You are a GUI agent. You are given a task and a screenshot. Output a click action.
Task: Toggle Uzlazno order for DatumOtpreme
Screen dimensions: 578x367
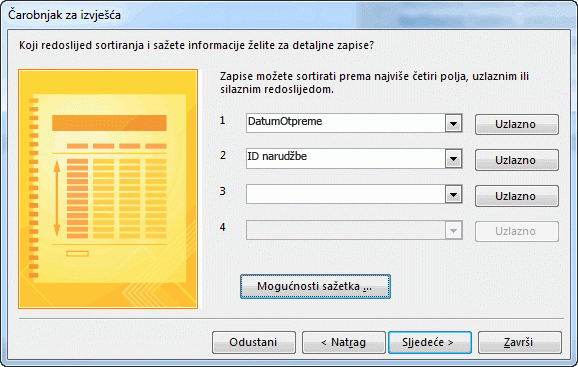click(x=516, y=125)
